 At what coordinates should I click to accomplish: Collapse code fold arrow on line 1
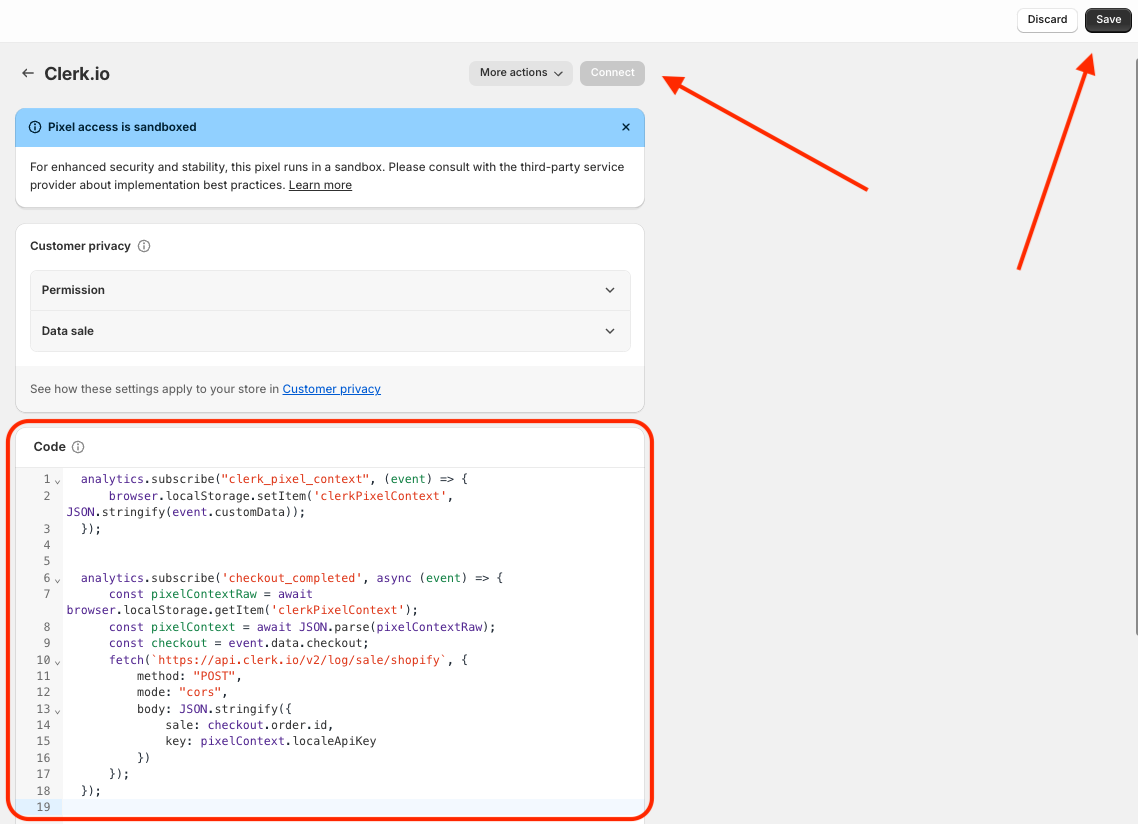pos(58,481)
